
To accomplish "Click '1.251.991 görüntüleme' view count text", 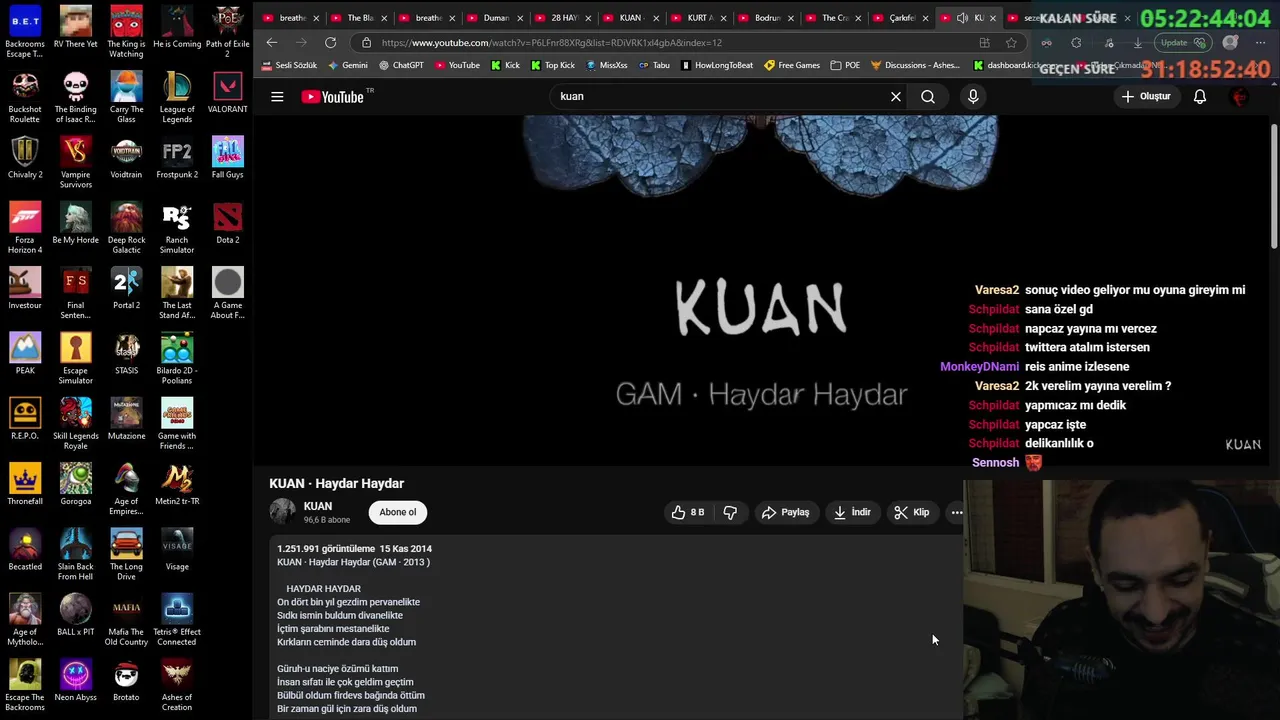I will pos(324,549).
